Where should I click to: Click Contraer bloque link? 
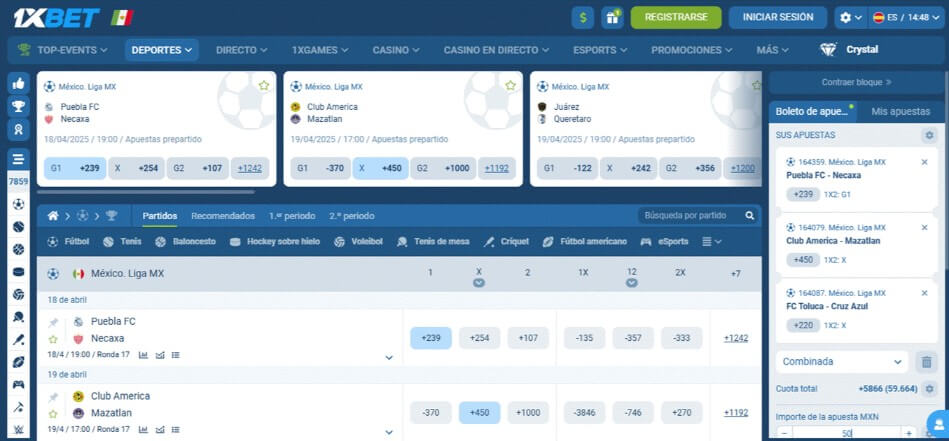856,82
